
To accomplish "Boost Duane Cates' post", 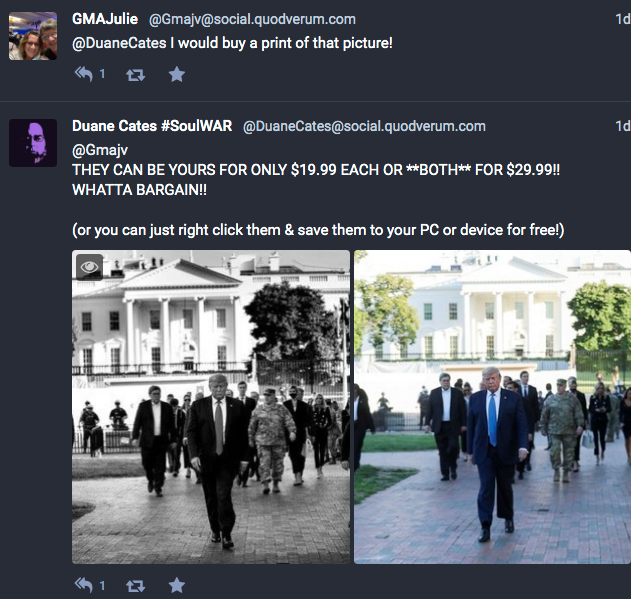I will click(x=135, y=586).
